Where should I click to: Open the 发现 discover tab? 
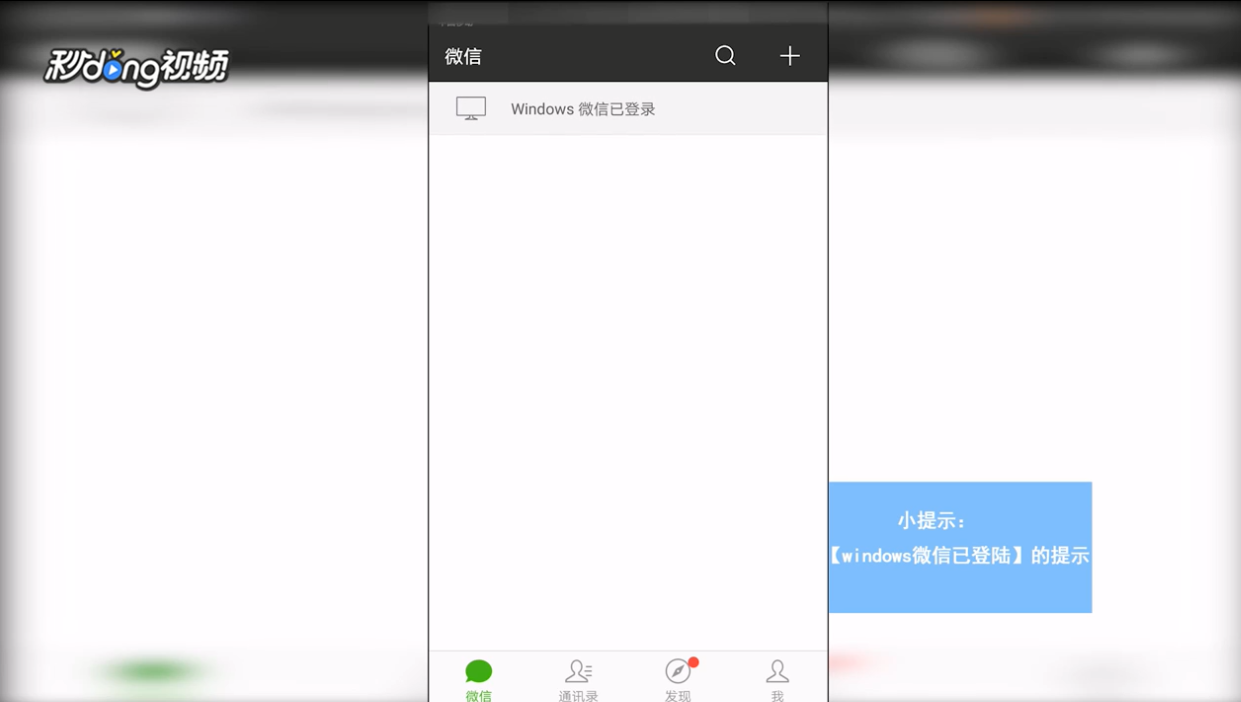click(678, 680)
